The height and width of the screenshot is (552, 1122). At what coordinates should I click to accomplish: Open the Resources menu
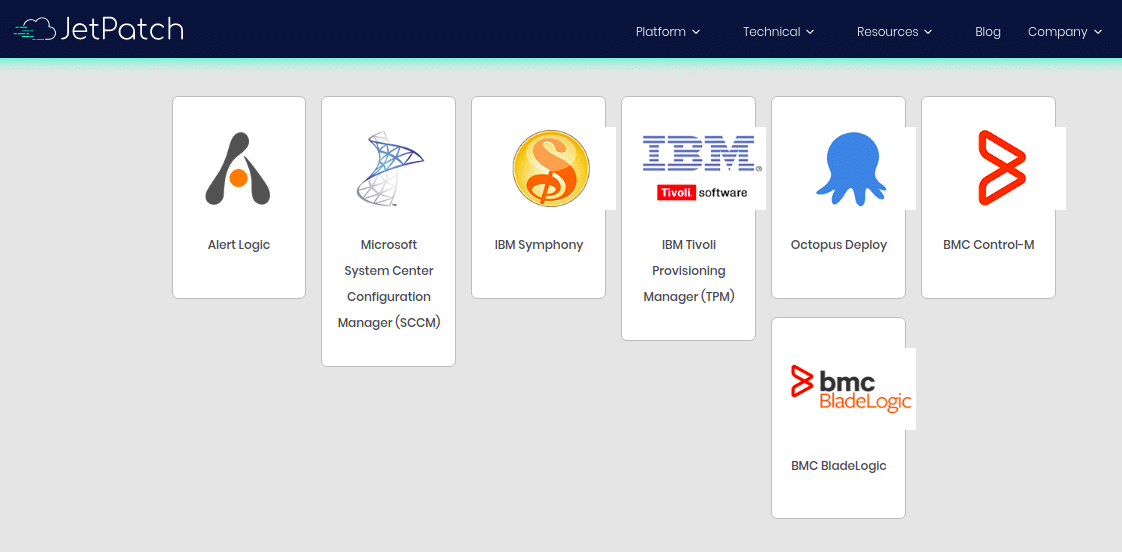pyautogui.click(x=894, y=32)
